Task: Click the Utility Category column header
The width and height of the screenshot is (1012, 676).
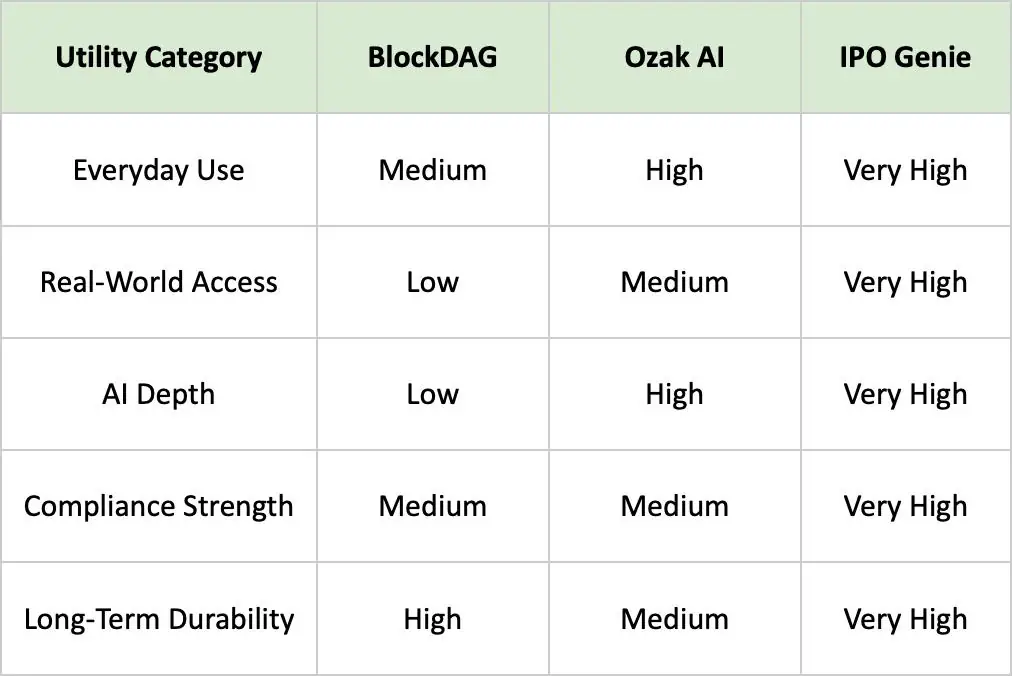Action: click(159, 57)
